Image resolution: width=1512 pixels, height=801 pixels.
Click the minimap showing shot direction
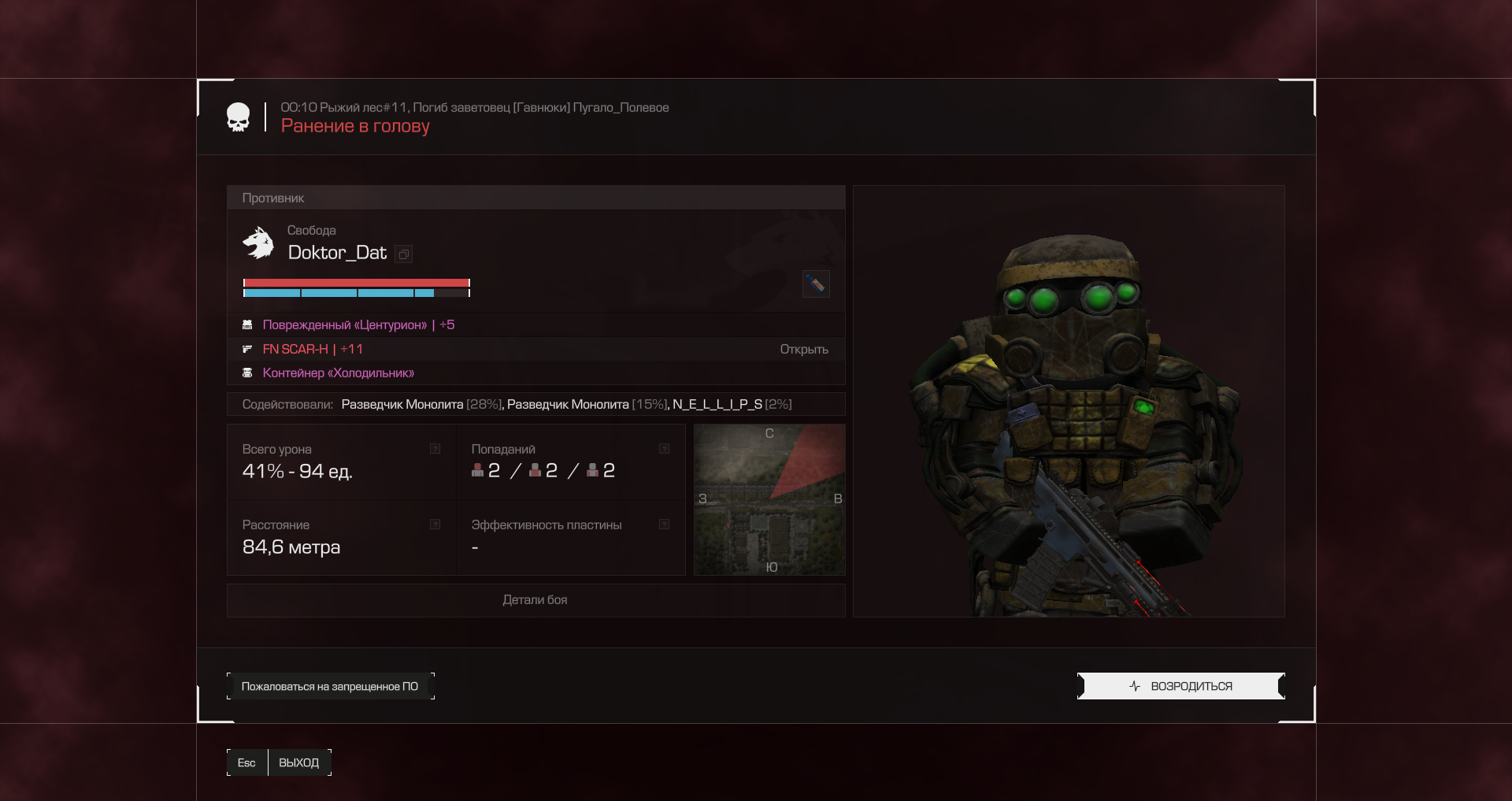tap(769, 499)
